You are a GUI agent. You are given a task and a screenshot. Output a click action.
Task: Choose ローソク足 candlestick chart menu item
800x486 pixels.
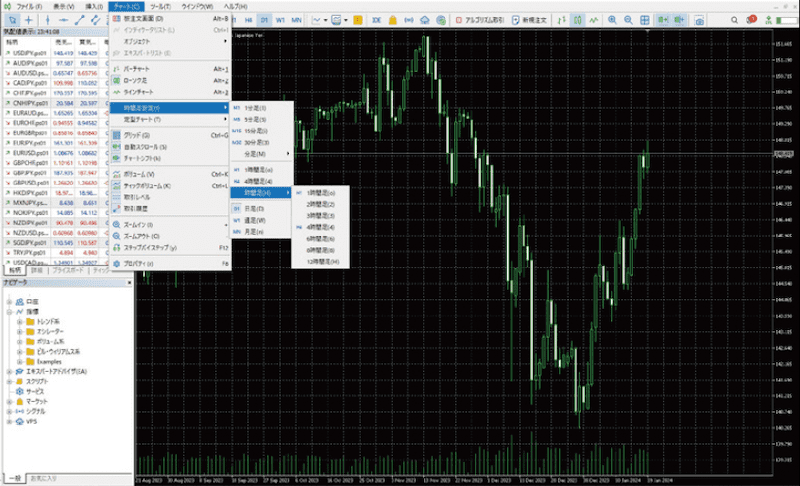click(139, 80)
